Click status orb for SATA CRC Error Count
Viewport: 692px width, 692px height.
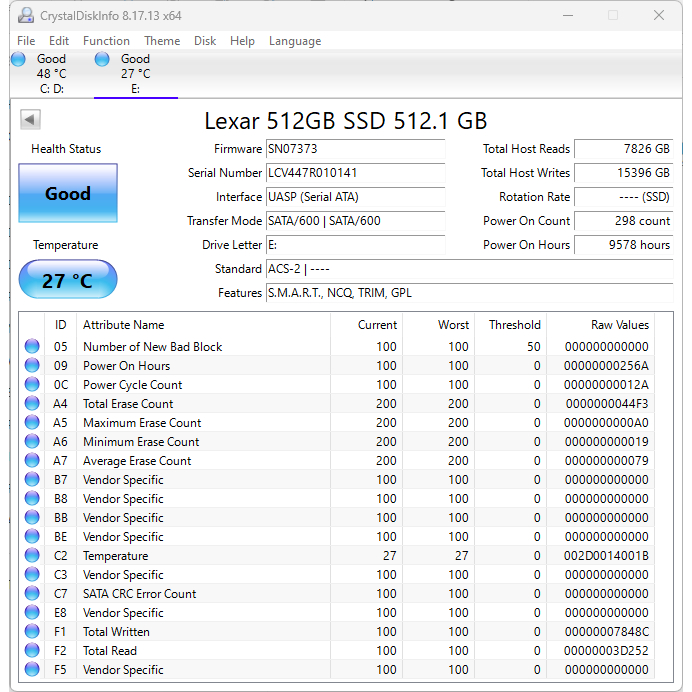coord(32,594)
